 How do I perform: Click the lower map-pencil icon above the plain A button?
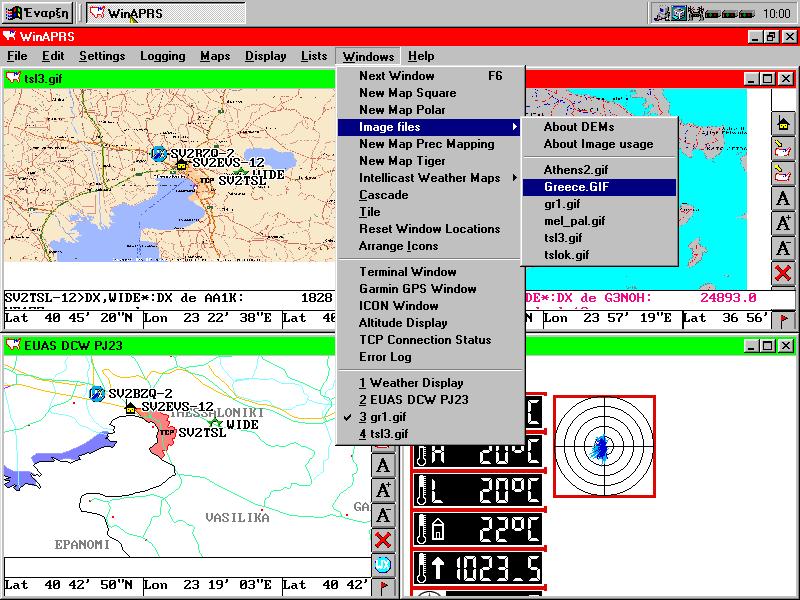click(x=783, y=173)
